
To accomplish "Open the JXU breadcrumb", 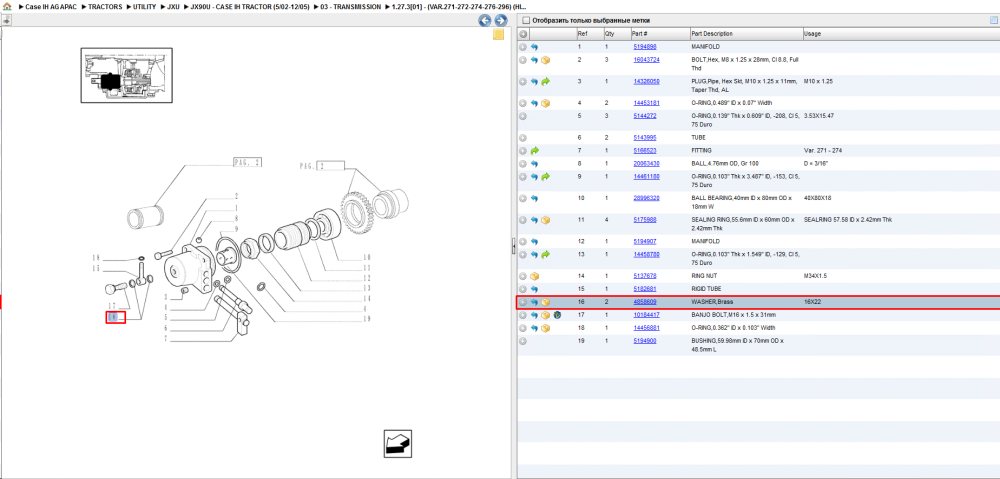I will point(173,6).
